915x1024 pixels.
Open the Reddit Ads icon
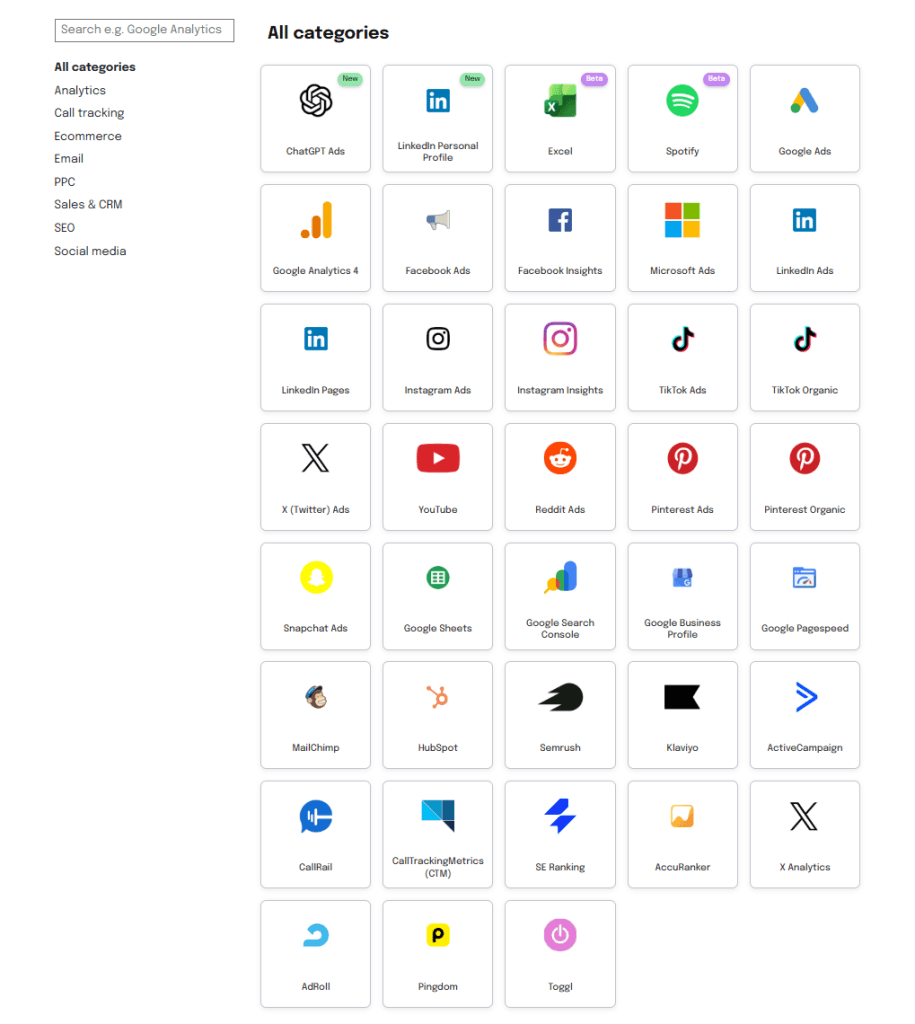(560, 458)
